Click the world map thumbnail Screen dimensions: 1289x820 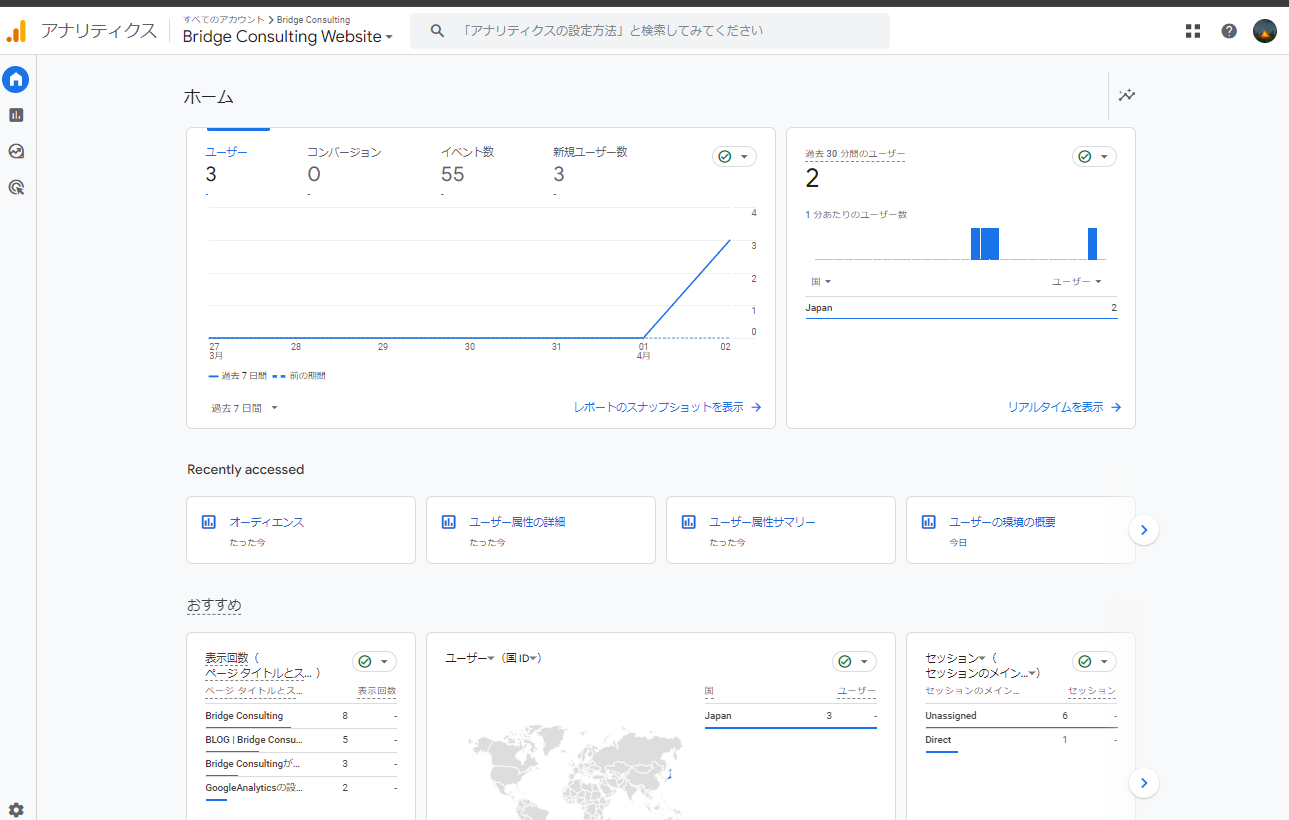tap(575, 770)
